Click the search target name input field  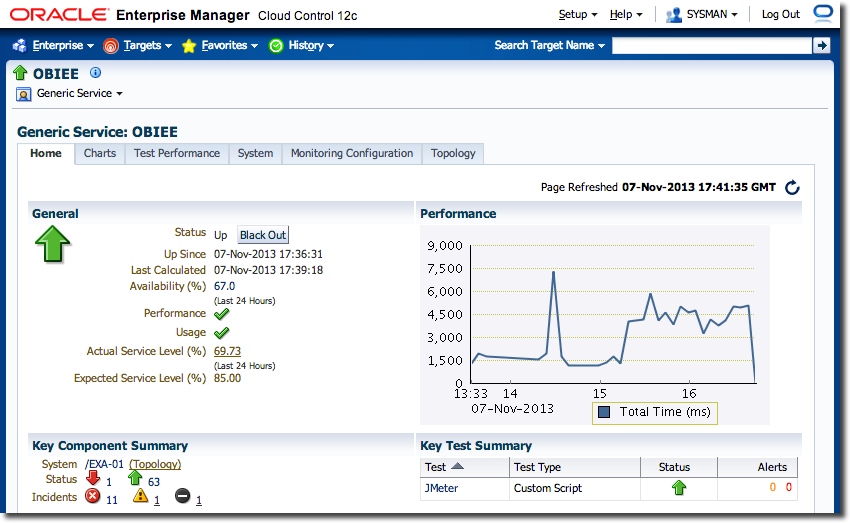click(711, 45)
